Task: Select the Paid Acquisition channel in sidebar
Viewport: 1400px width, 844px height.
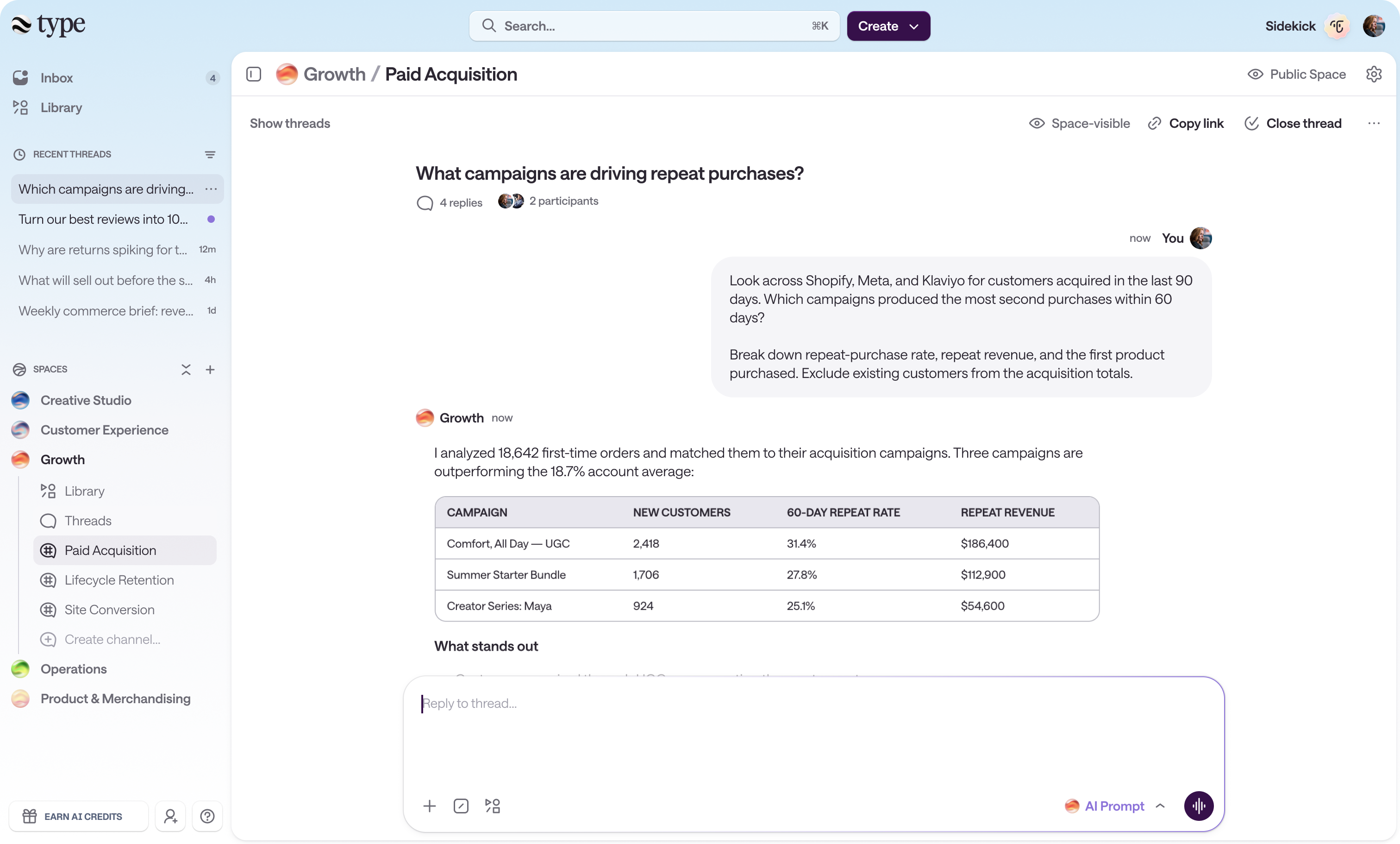Action: (x=125, y=550)
